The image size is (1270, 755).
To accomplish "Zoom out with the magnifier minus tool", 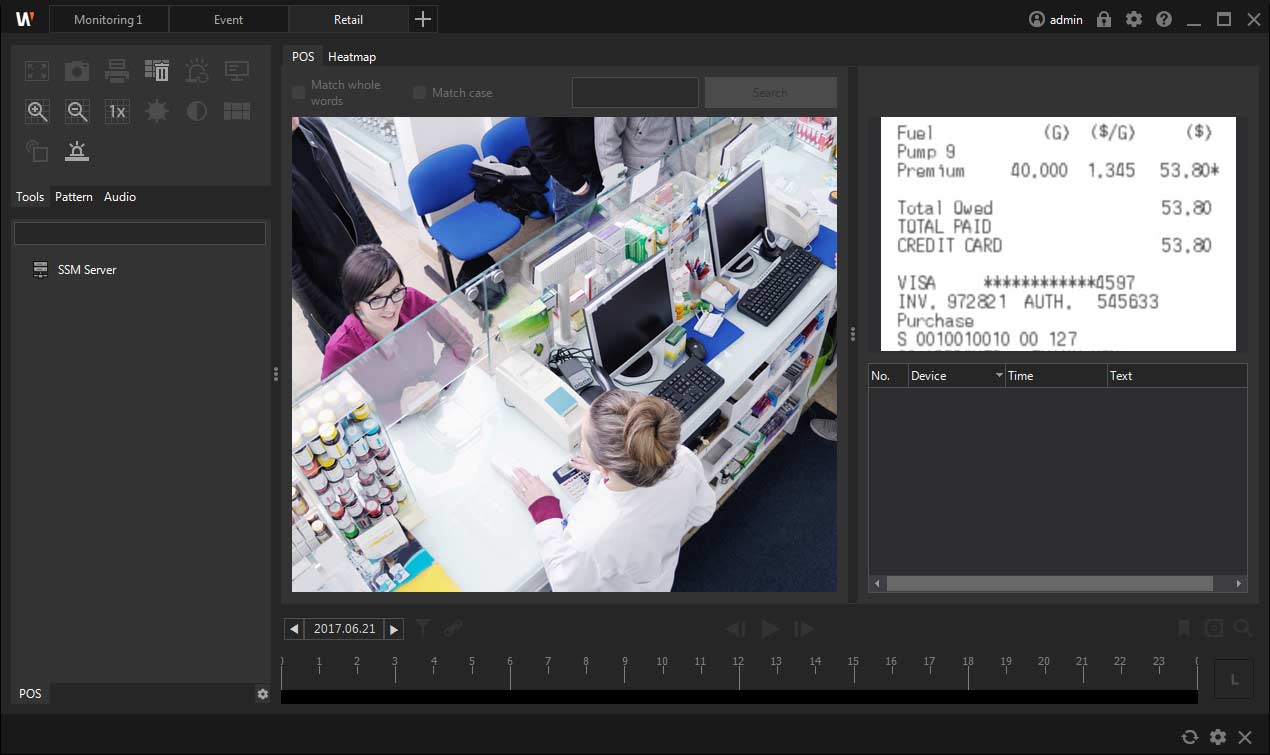I will [77, 111].
